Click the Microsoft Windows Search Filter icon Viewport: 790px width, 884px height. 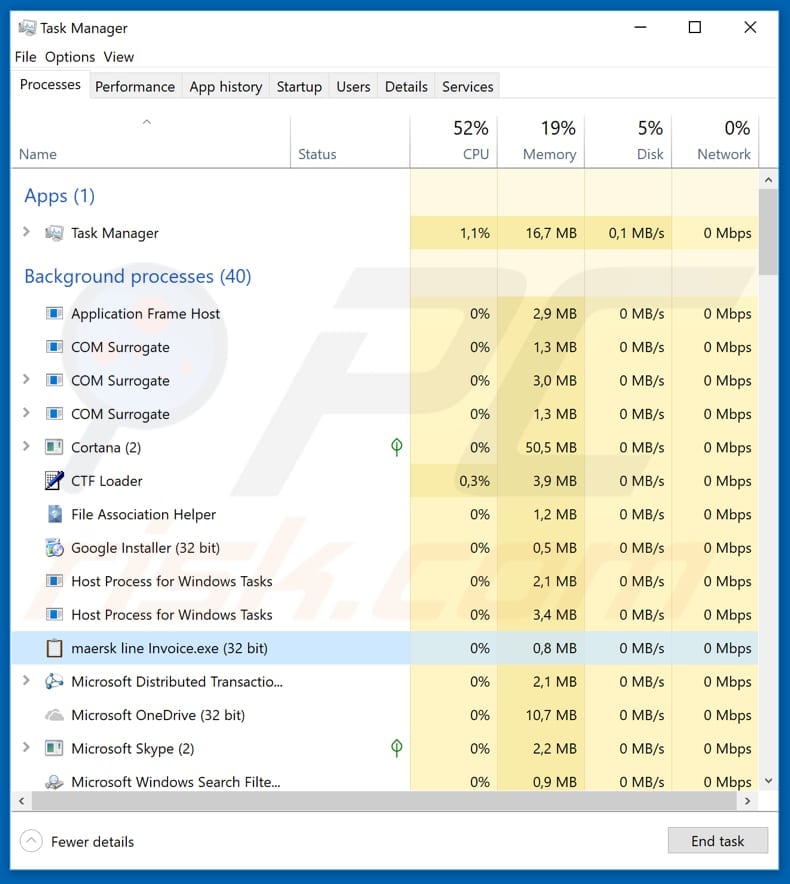point(54,782)
